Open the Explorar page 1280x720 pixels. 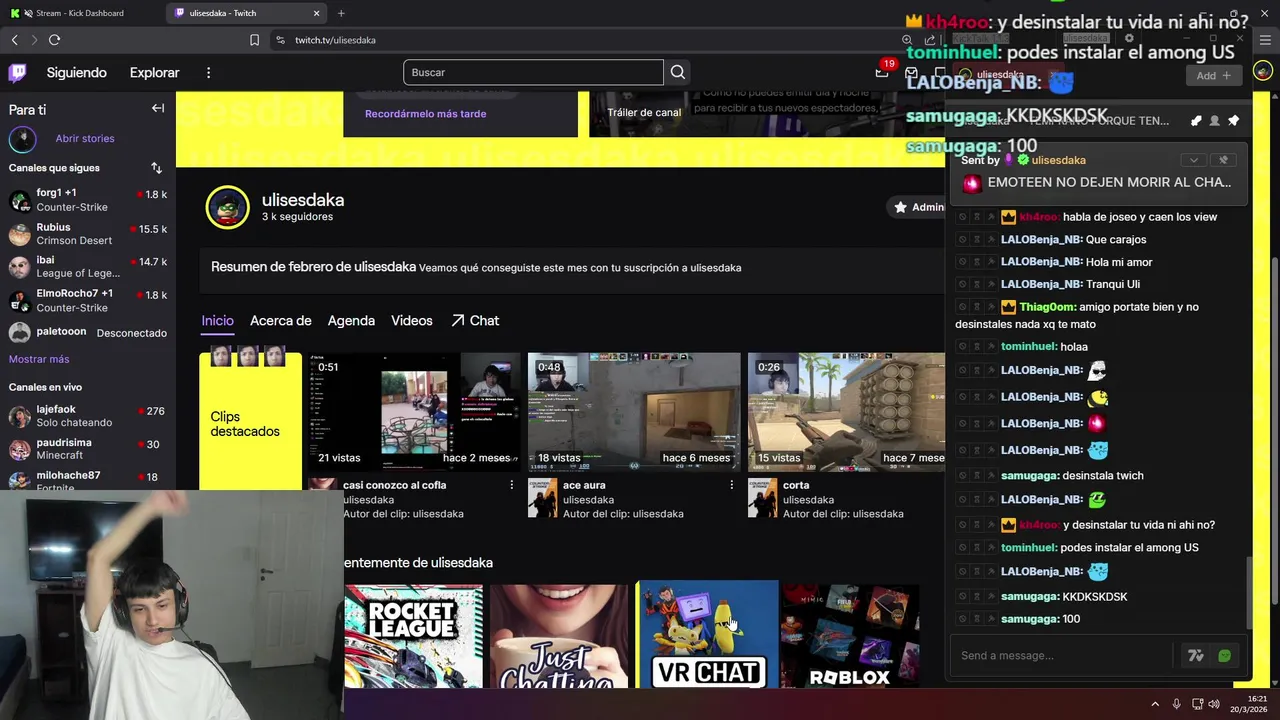tap(154, 73)
